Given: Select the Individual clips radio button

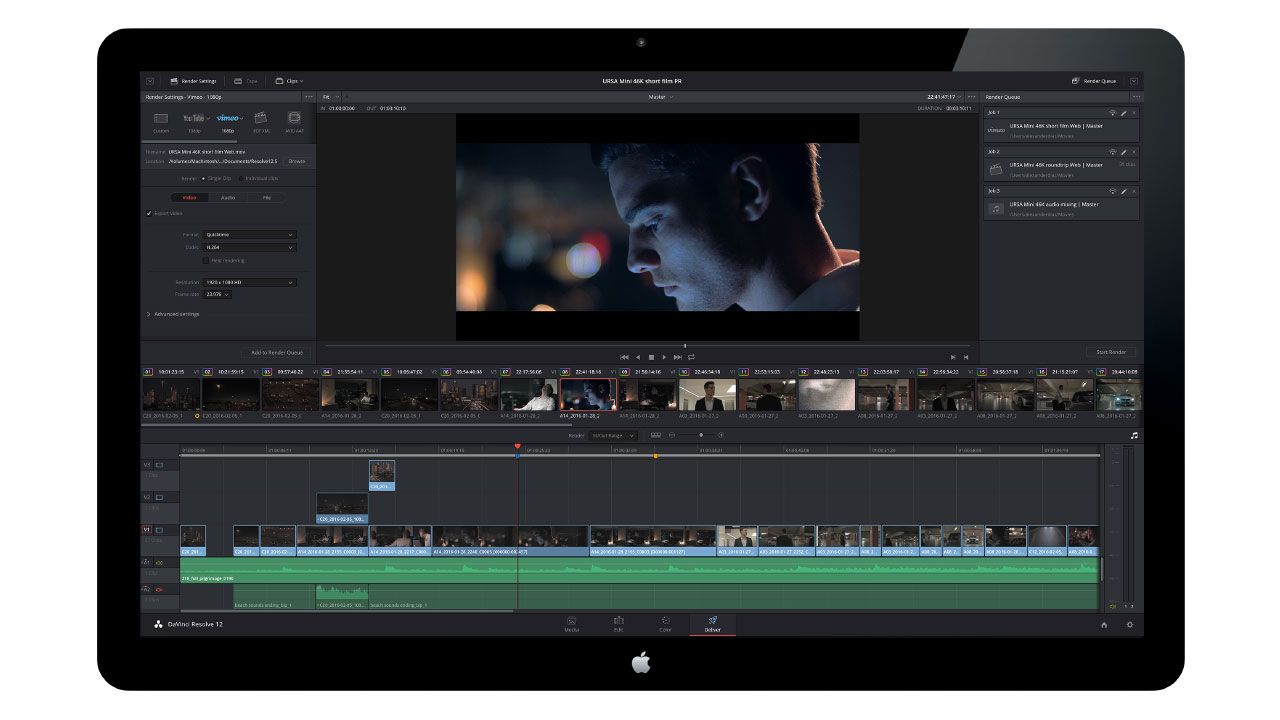Looking at the screenshot, I should [241, 178].
